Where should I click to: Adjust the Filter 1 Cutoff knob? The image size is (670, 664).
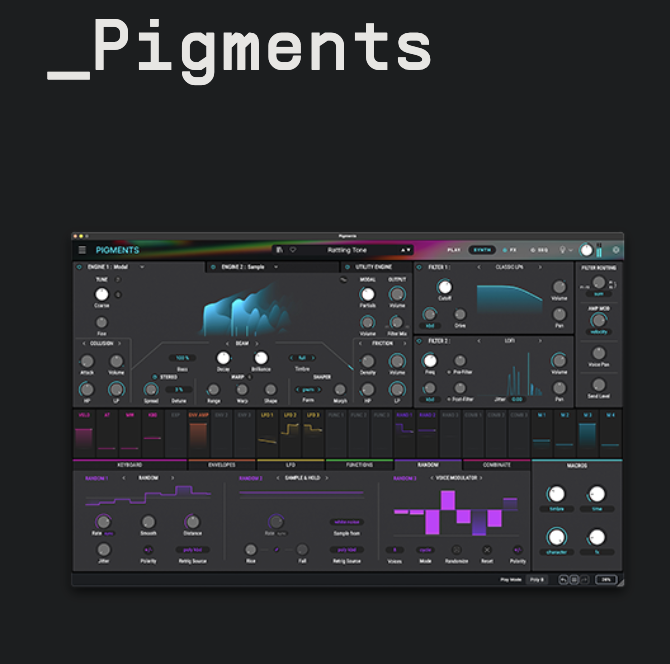pos(444,287)
